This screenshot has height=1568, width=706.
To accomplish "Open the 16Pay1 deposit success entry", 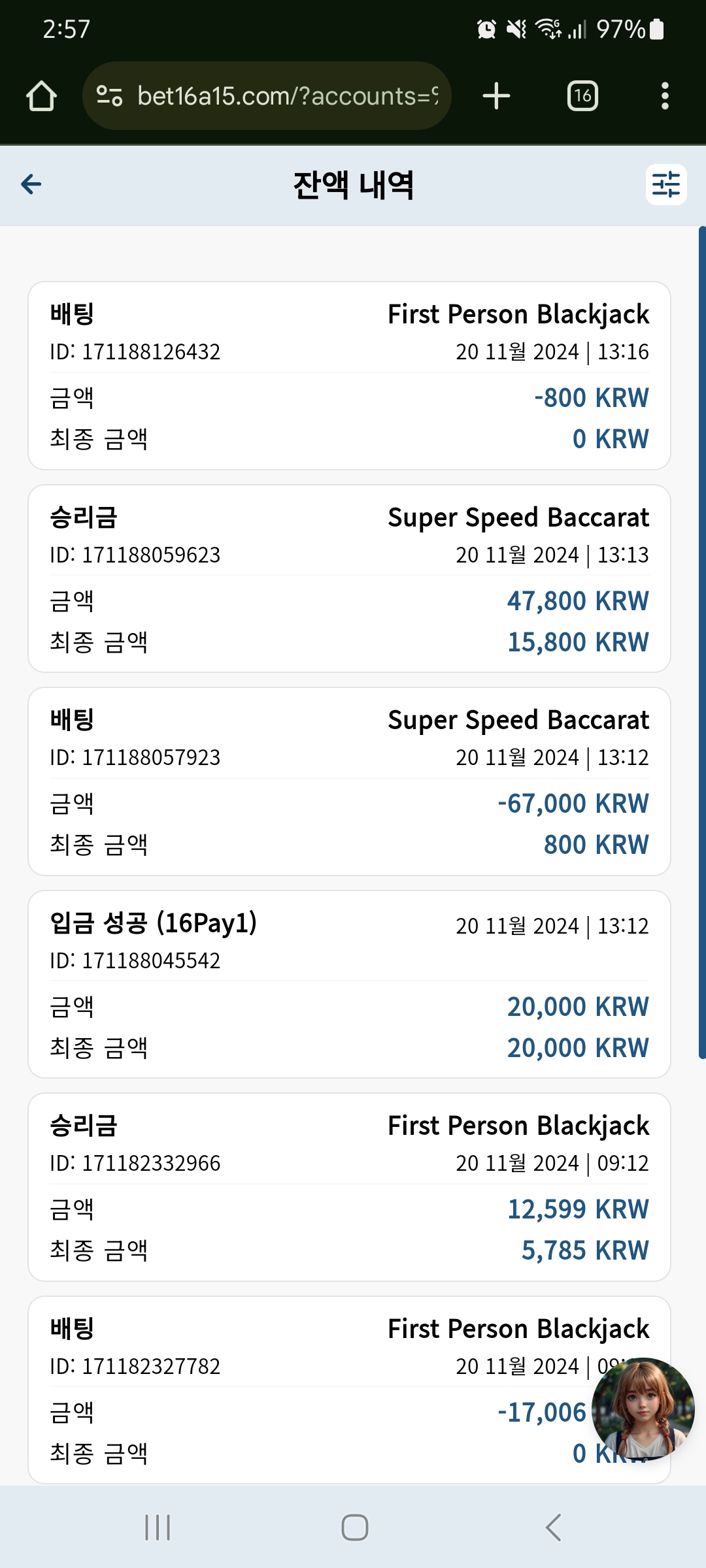I will pyautogui.click(x=349, y=984).
